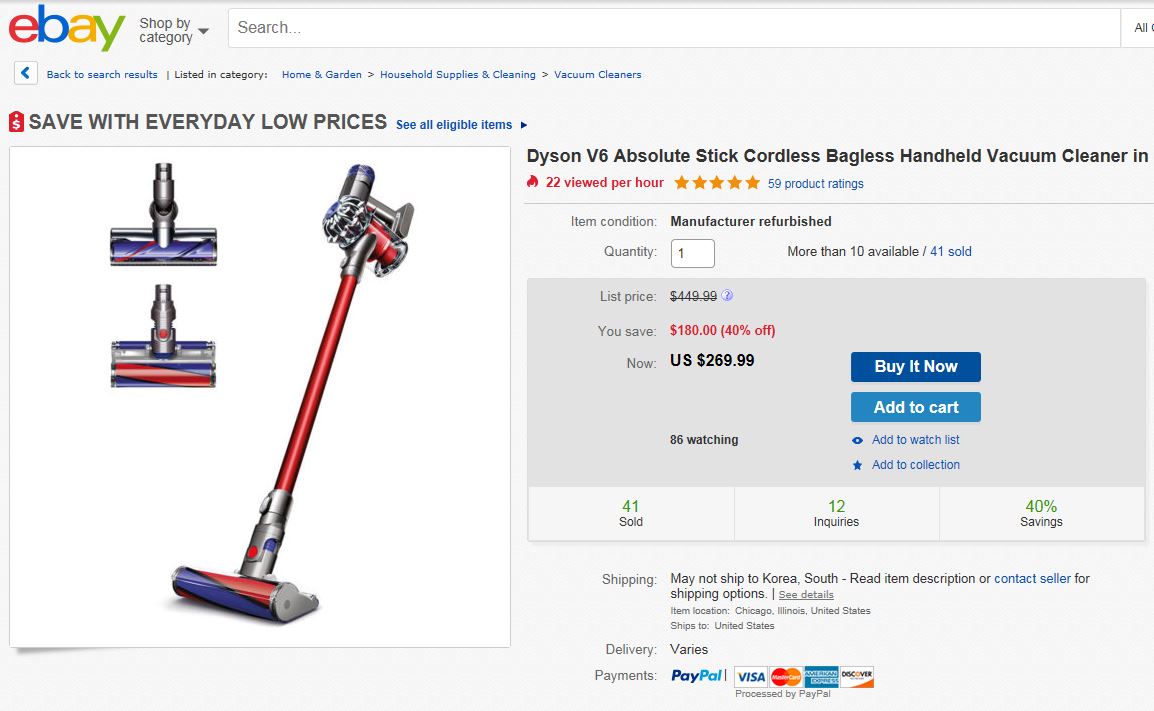The width and height of the screenshot is (1154, 711).
Task: Focus the Quantity input field
Action: (x=692, y=253)
